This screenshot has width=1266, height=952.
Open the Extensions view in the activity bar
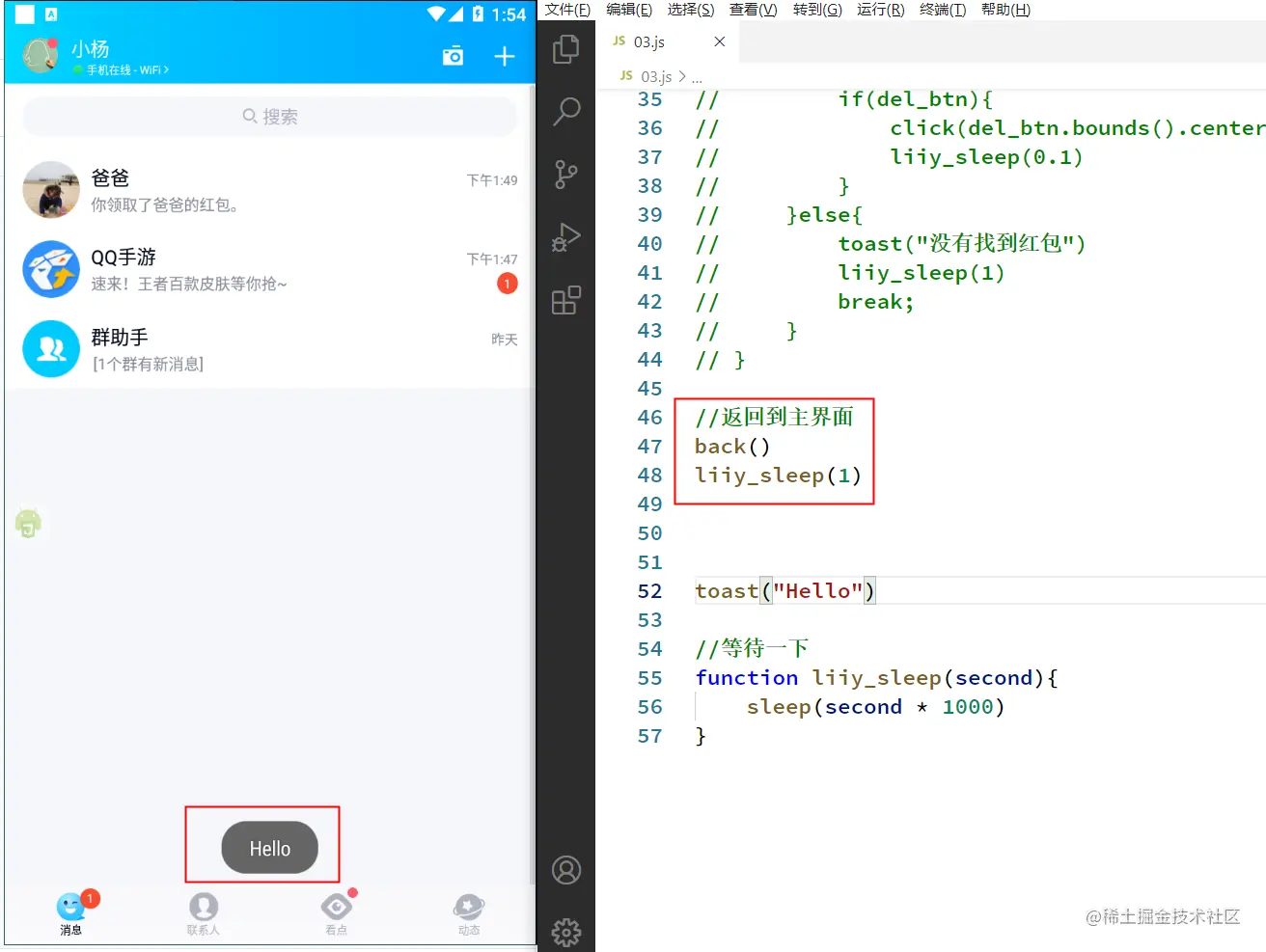click(x=566, y=300)
